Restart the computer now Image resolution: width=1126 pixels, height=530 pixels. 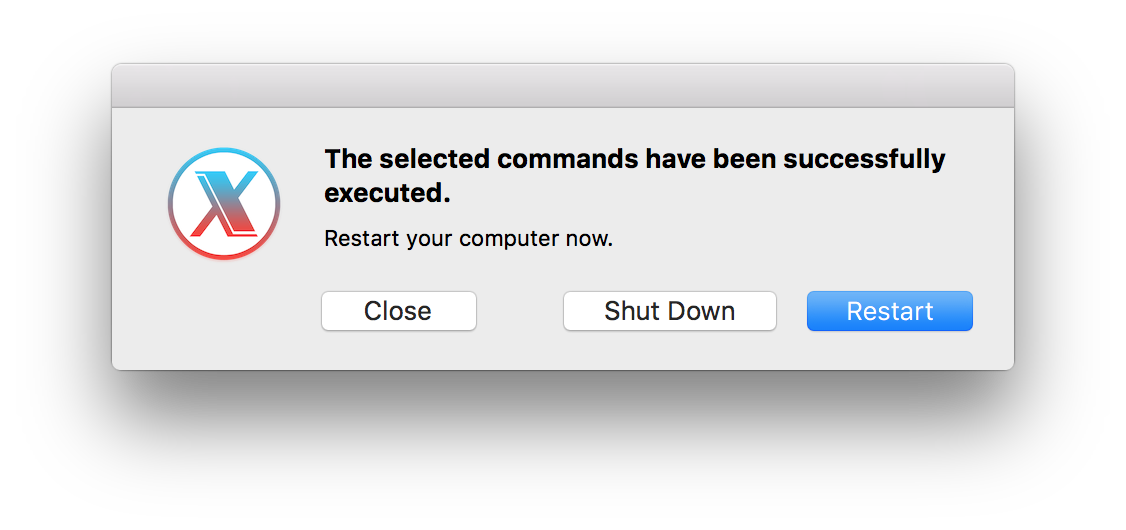click(890, 311)
